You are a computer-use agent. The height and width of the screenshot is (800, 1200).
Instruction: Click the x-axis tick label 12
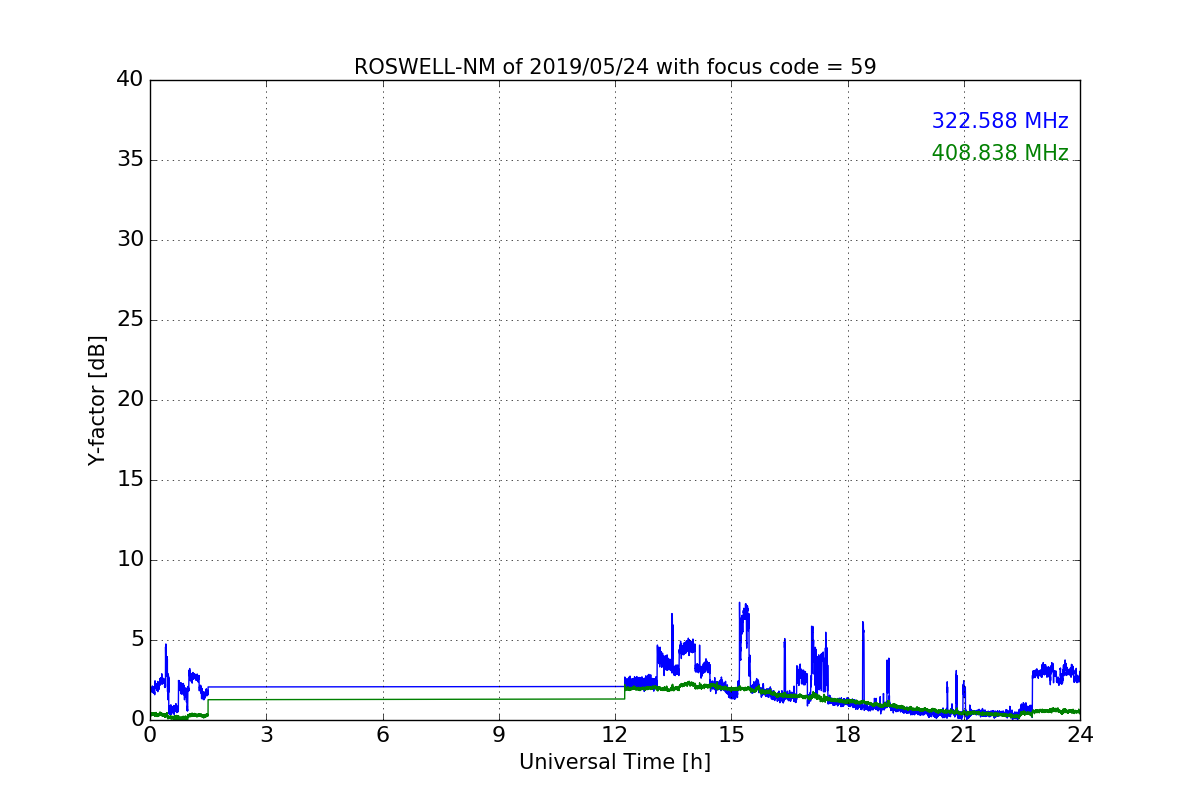(x=615, y=735)
